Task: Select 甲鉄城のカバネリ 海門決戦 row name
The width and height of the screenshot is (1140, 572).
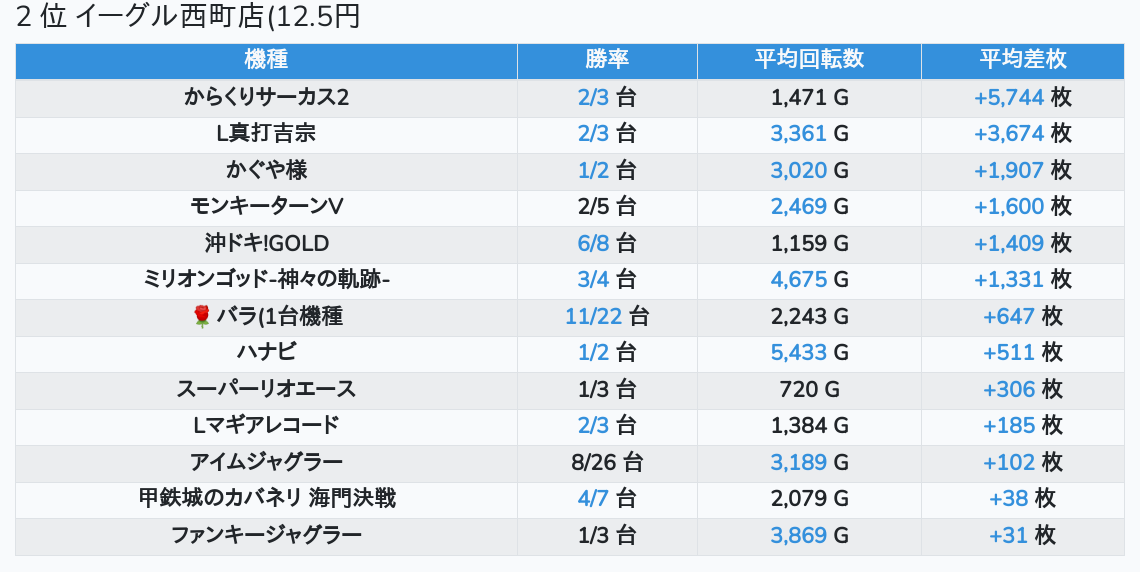Action: 267,499
